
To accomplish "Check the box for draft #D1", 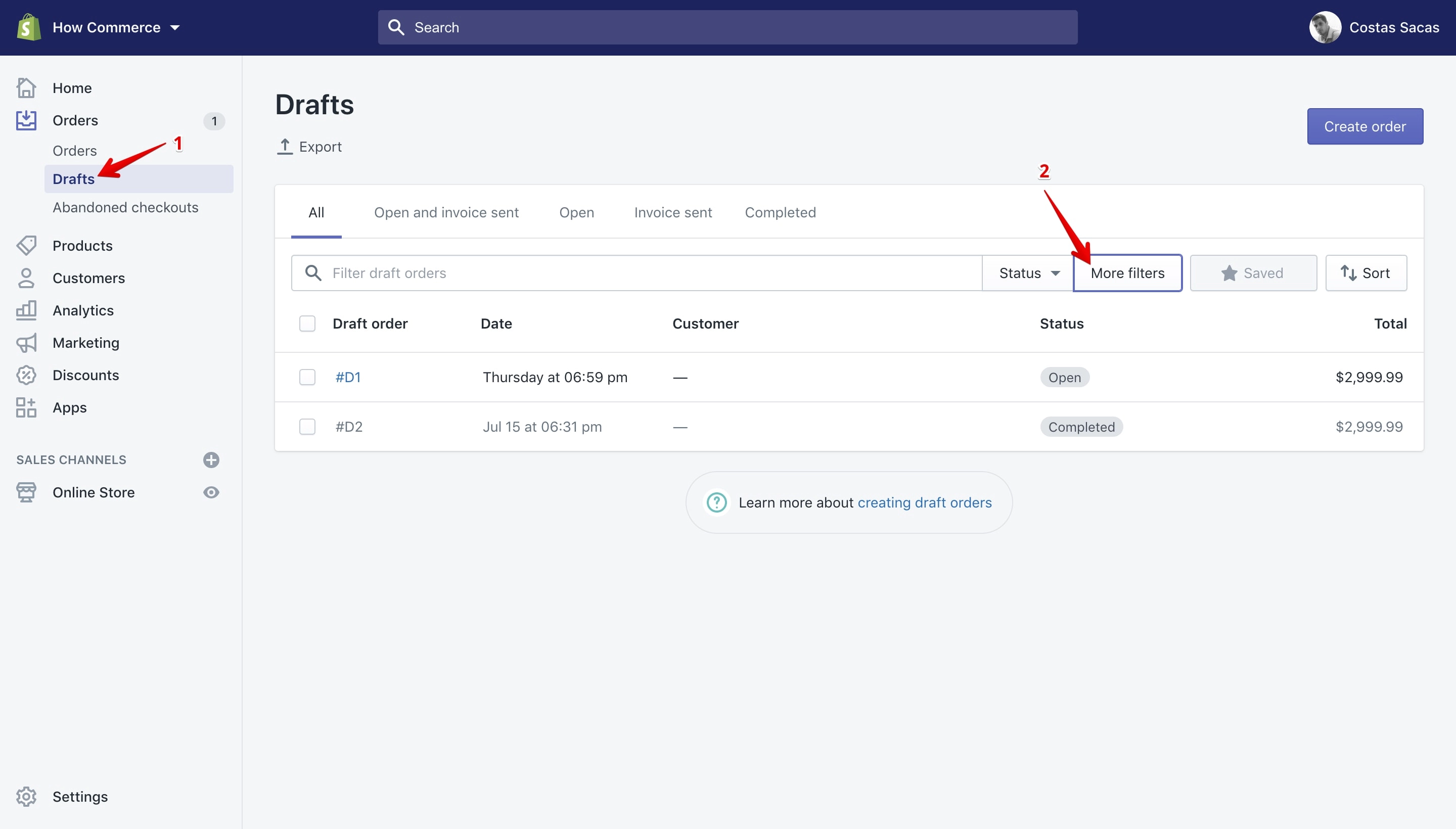I will pos(307,377).
